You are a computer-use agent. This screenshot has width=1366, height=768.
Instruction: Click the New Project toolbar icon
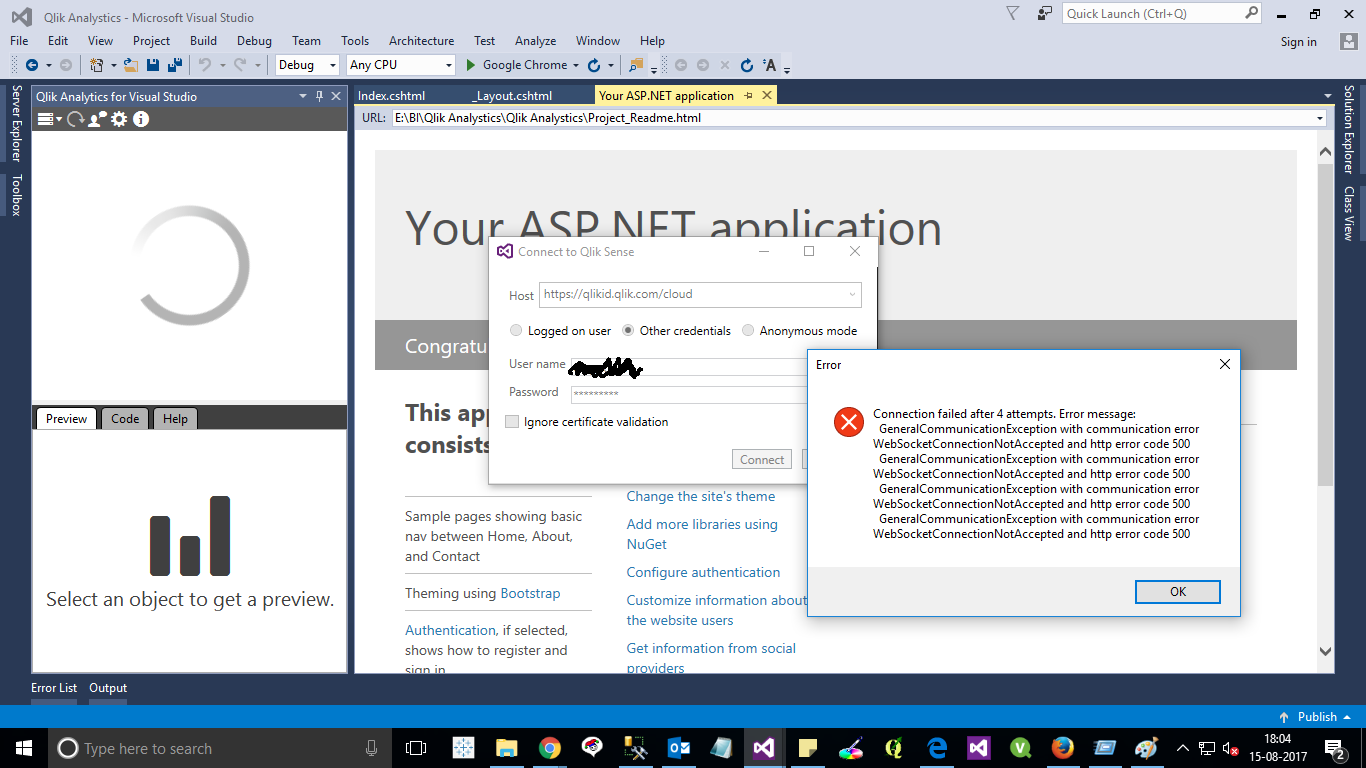click(x=97, y=65)
